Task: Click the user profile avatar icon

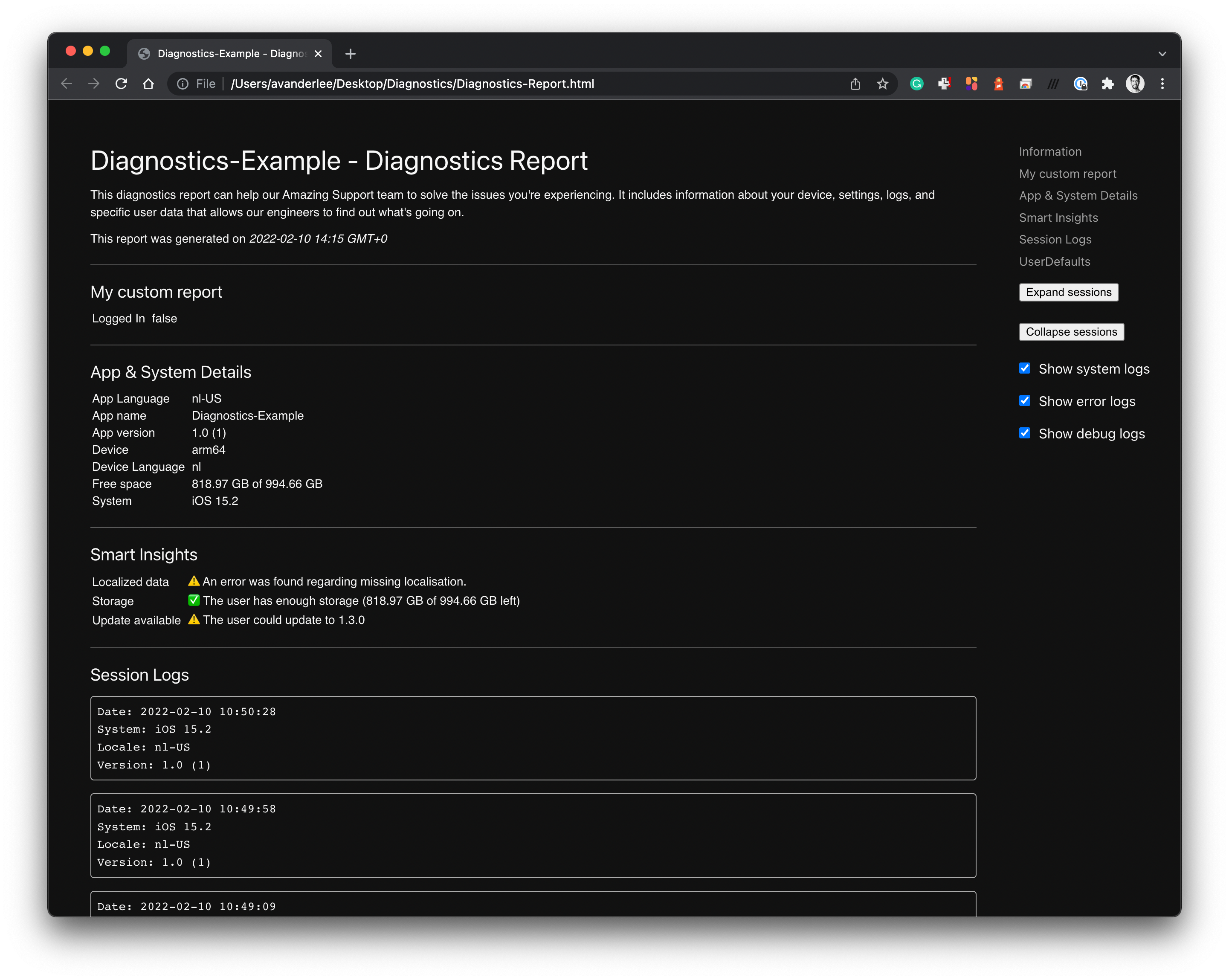Action: click(x=1135, y=84)
